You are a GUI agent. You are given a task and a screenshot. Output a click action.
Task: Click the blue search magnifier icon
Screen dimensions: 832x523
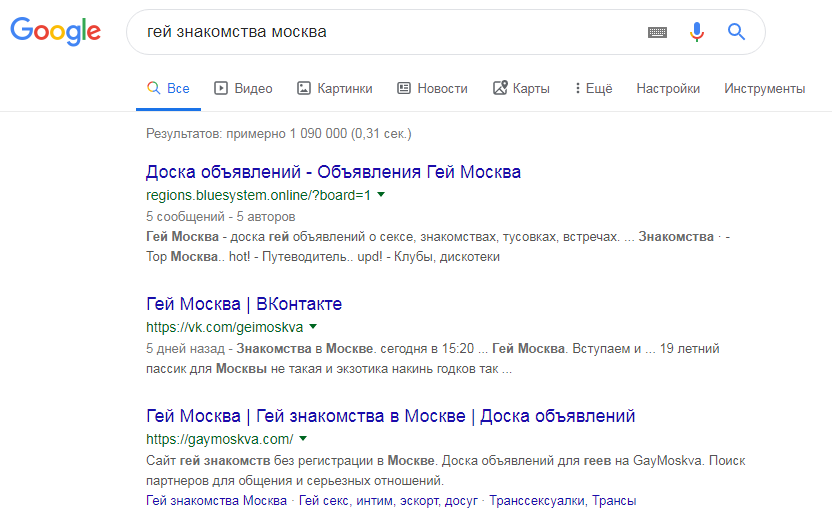click(x=737, y=32)
